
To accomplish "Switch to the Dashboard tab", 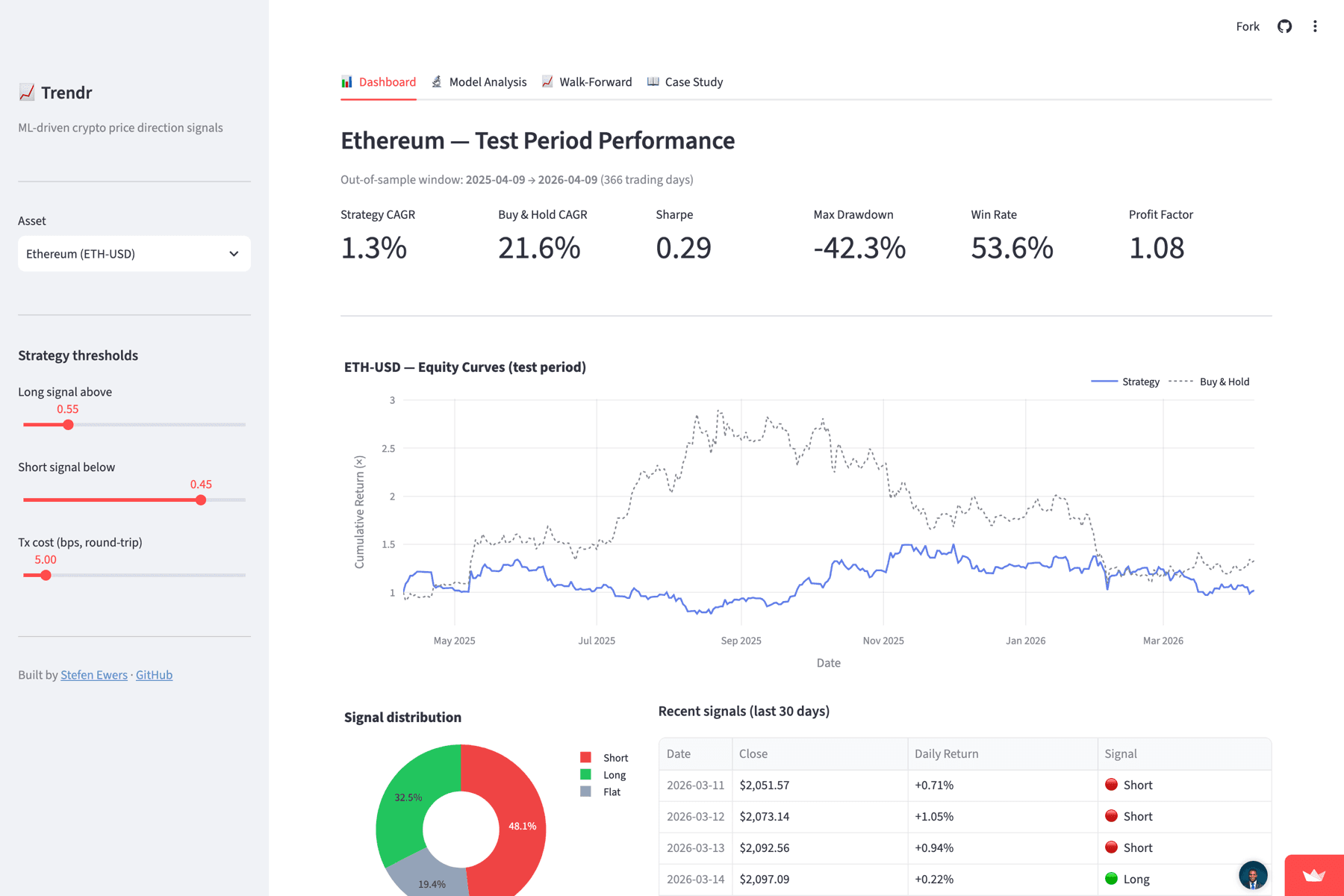I will point(379,82).
